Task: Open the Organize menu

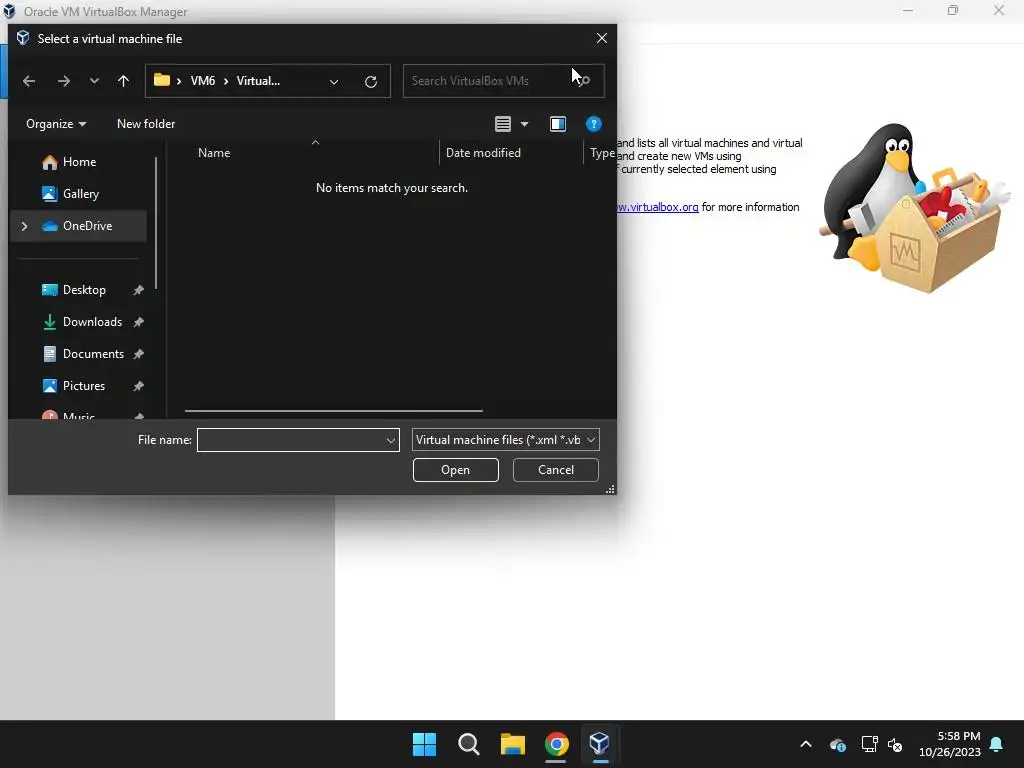Action: tap(56, 124)
